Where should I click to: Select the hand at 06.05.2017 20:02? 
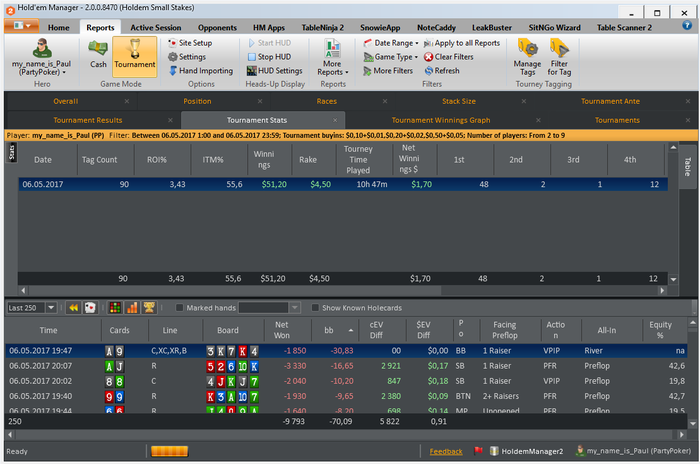click(346, 381)
